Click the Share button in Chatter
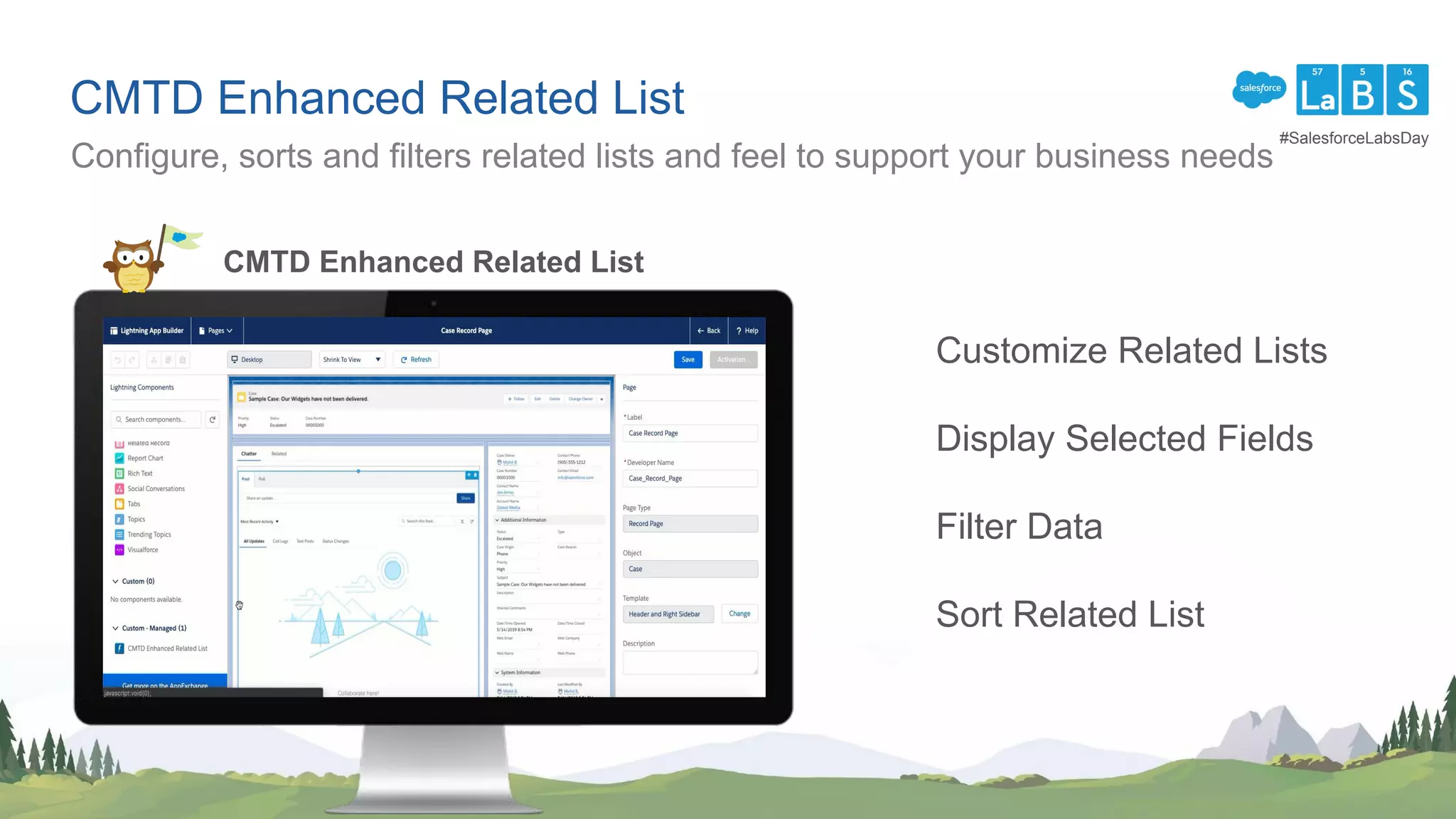1456x819 pixels. point(466,498)
